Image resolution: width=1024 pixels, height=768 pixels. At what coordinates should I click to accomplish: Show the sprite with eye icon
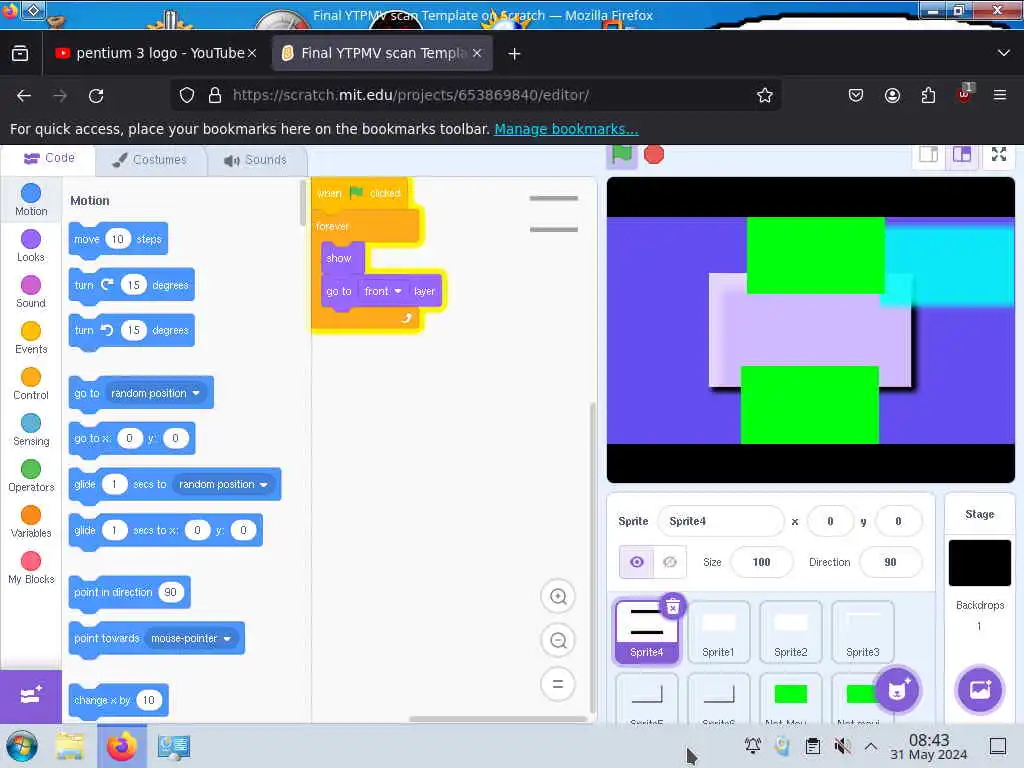pyautogui.click(x=637, y=562)
